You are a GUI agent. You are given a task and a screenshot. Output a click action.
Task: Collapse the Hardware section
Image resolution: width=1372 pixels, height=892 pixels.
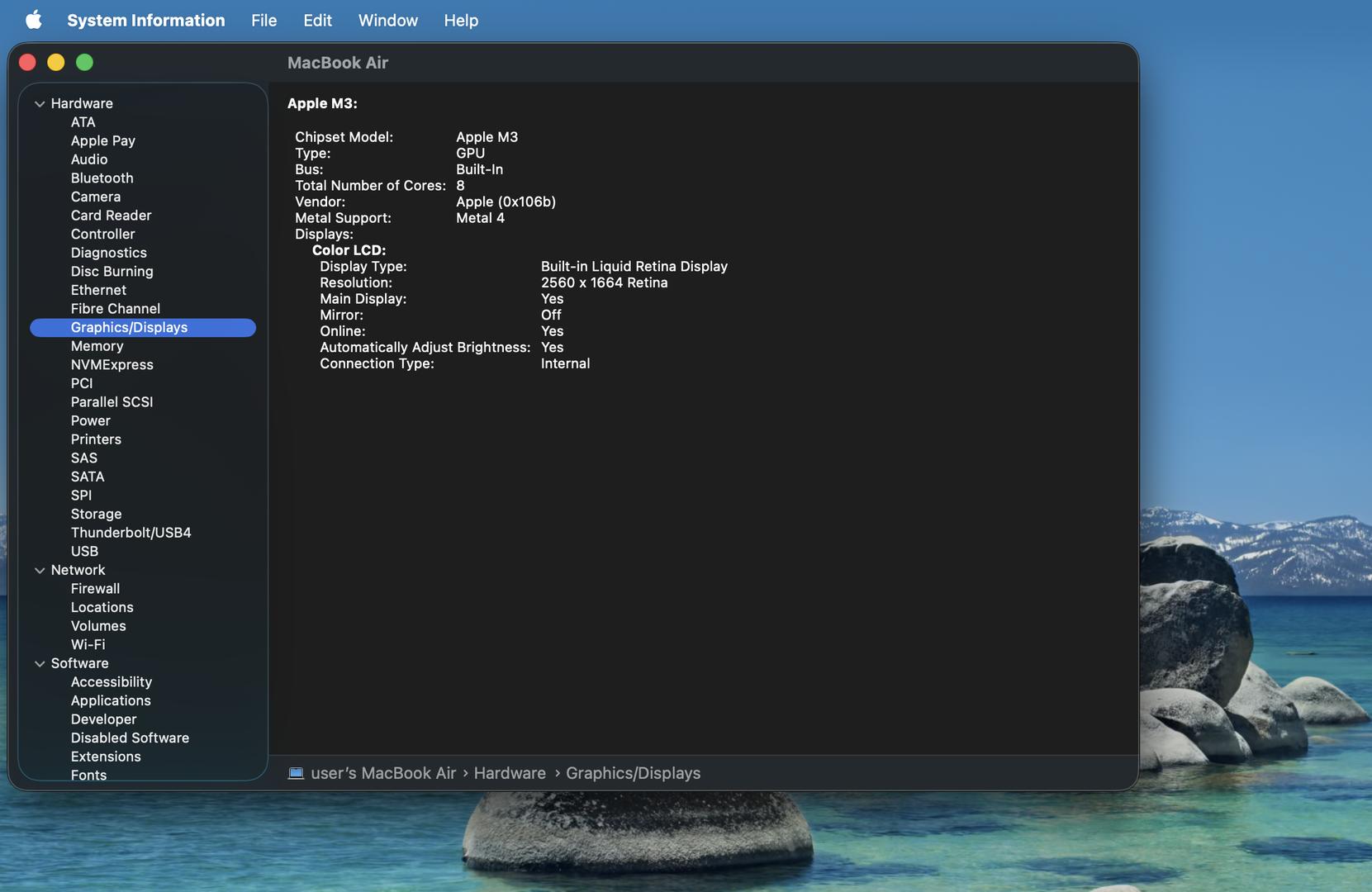pos(40,104)
